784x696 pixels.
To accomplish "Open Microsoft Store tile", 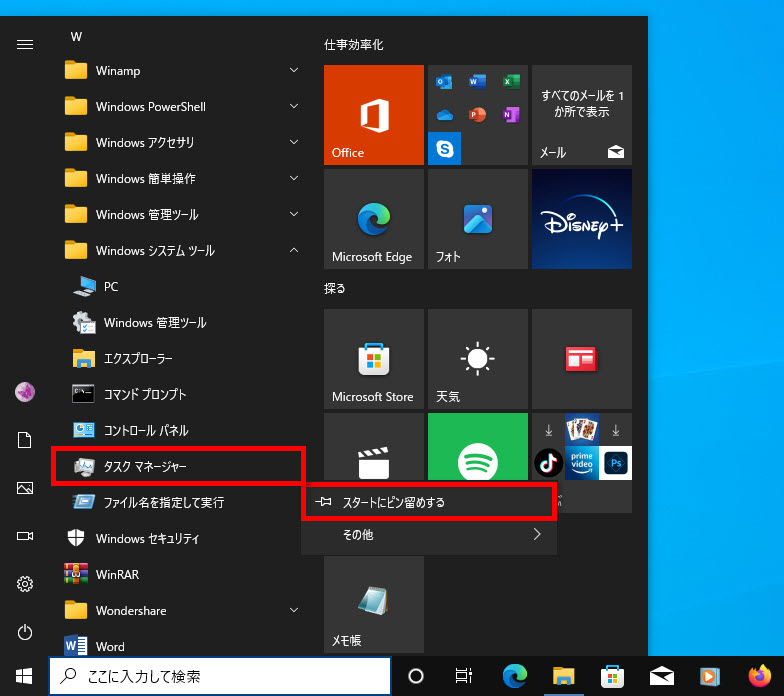I will click(x=374, y=358).
